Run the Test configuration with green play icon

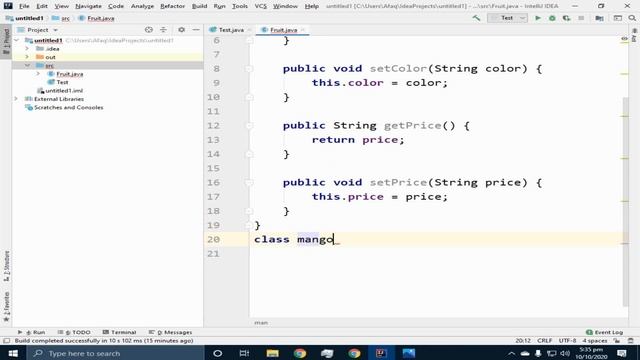pyautogui.click(x=538, y=18)
